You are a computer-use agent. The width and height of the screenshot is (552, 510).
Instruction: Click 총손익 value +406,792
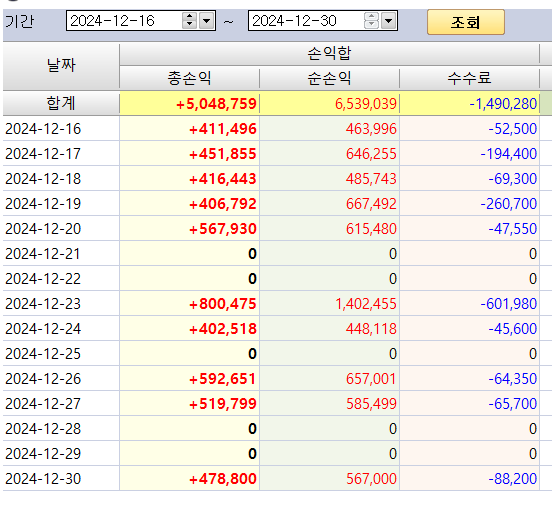point(223,204)
